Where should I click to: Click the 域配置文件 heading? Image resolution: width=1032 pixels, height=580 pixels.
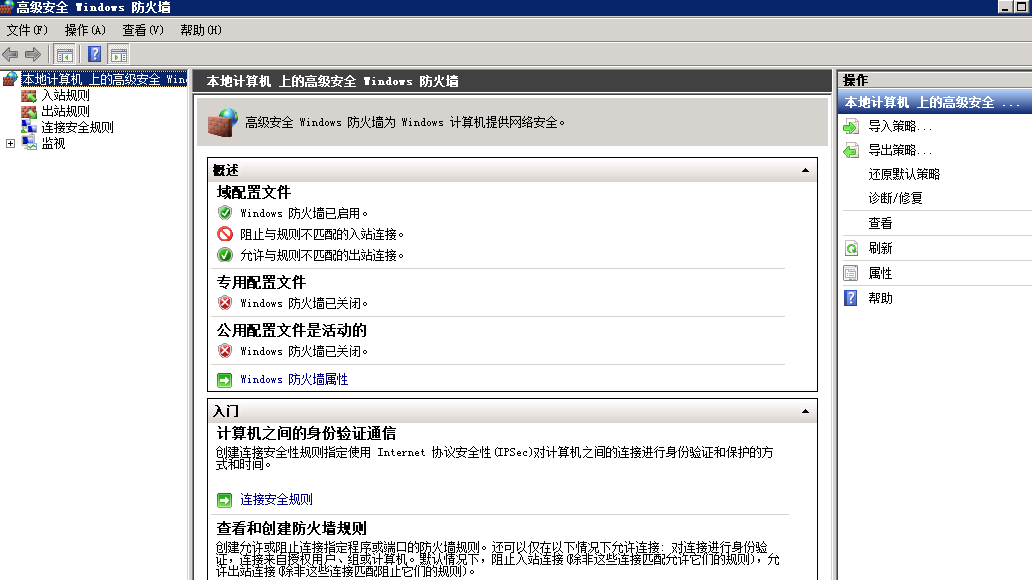coord(253,192)
